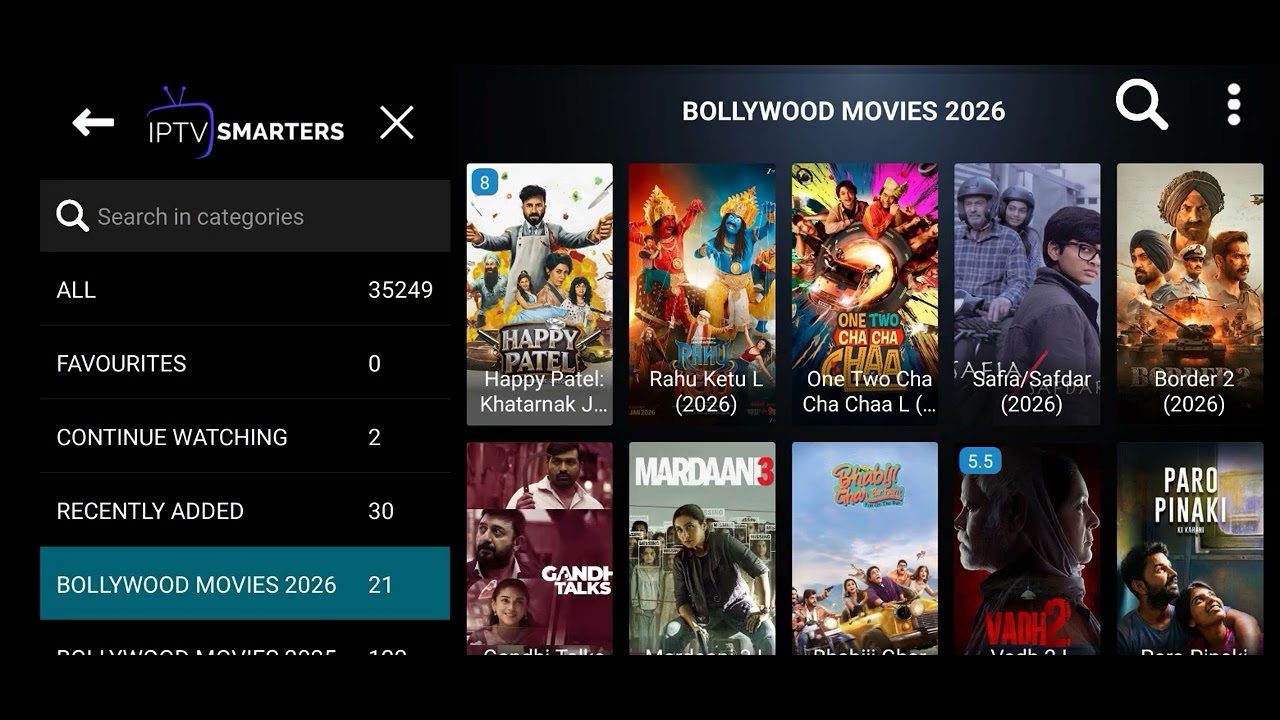Open Paro Pinaki movie poster
Screen dimensions: 1280x720
(1190, 549)
